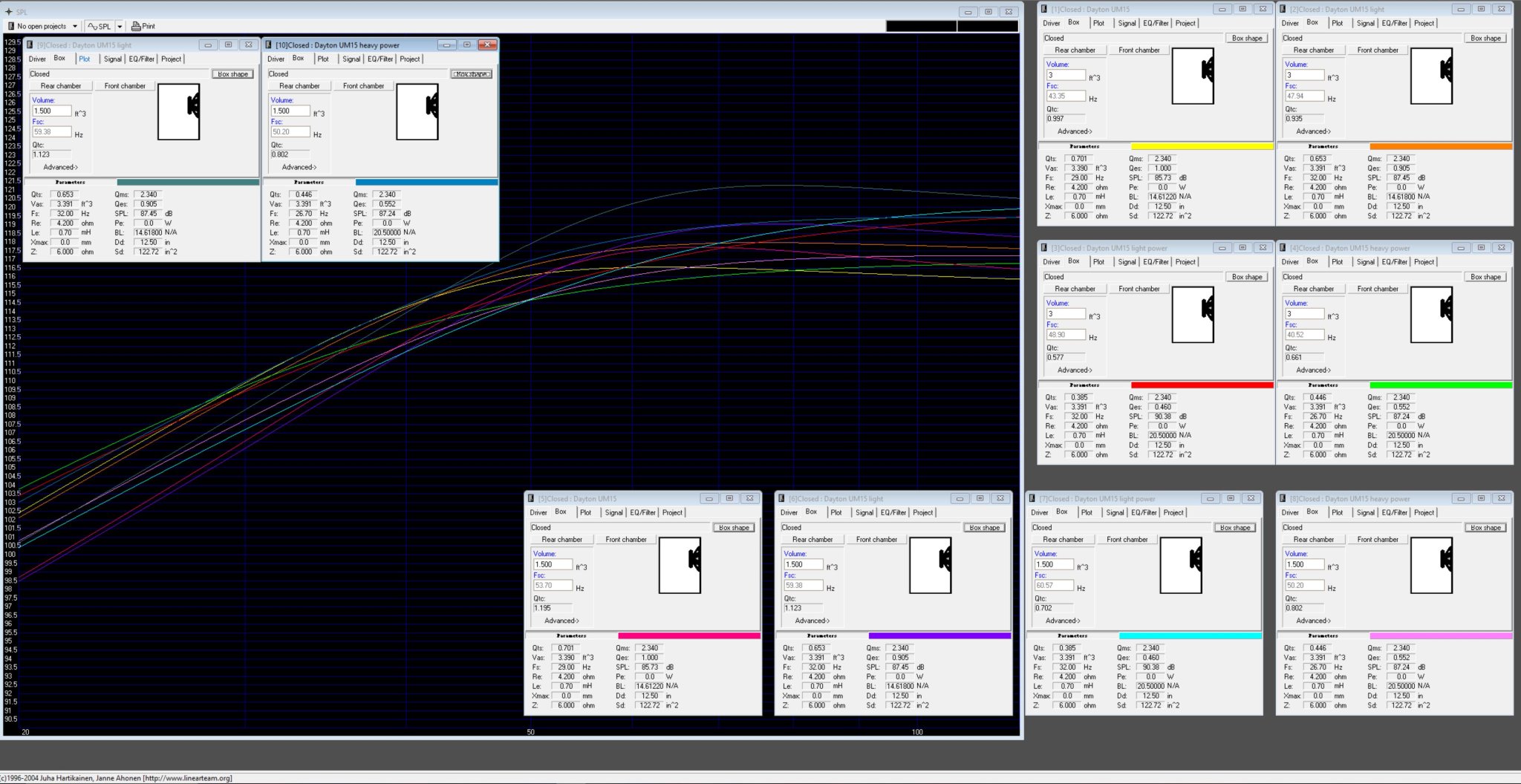Click Box shape button in window [10]

point(472,74)
